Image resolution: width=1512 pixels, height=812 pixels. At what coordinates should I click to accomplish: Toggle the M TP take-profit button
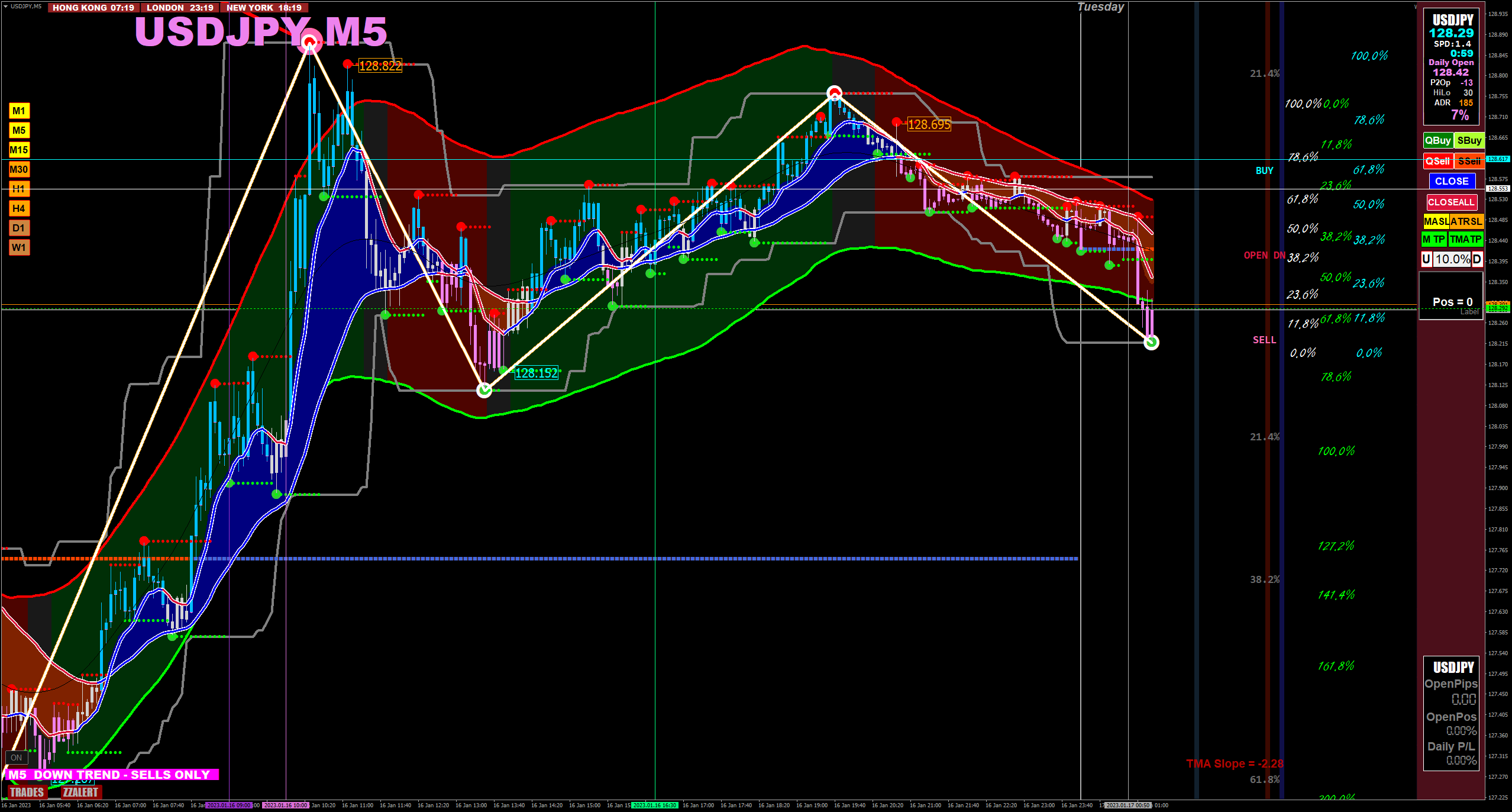(1434, 239)
